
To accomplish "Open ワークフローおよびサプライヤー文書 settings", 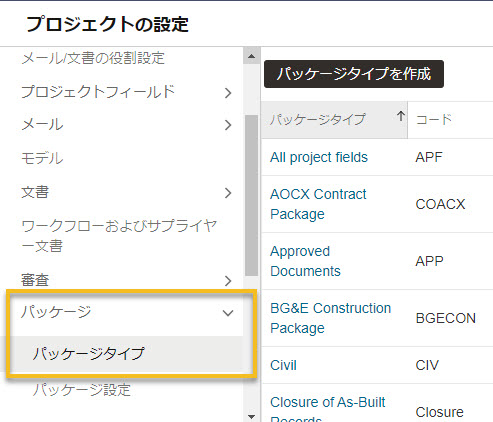I will point(119,236).
